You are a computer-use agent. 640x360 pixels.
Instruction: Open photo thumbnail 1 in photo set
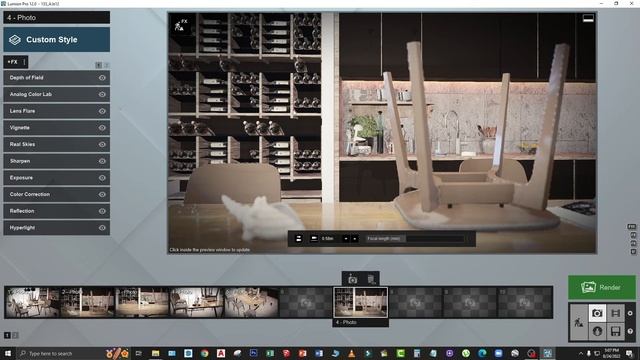click(32, 302)
